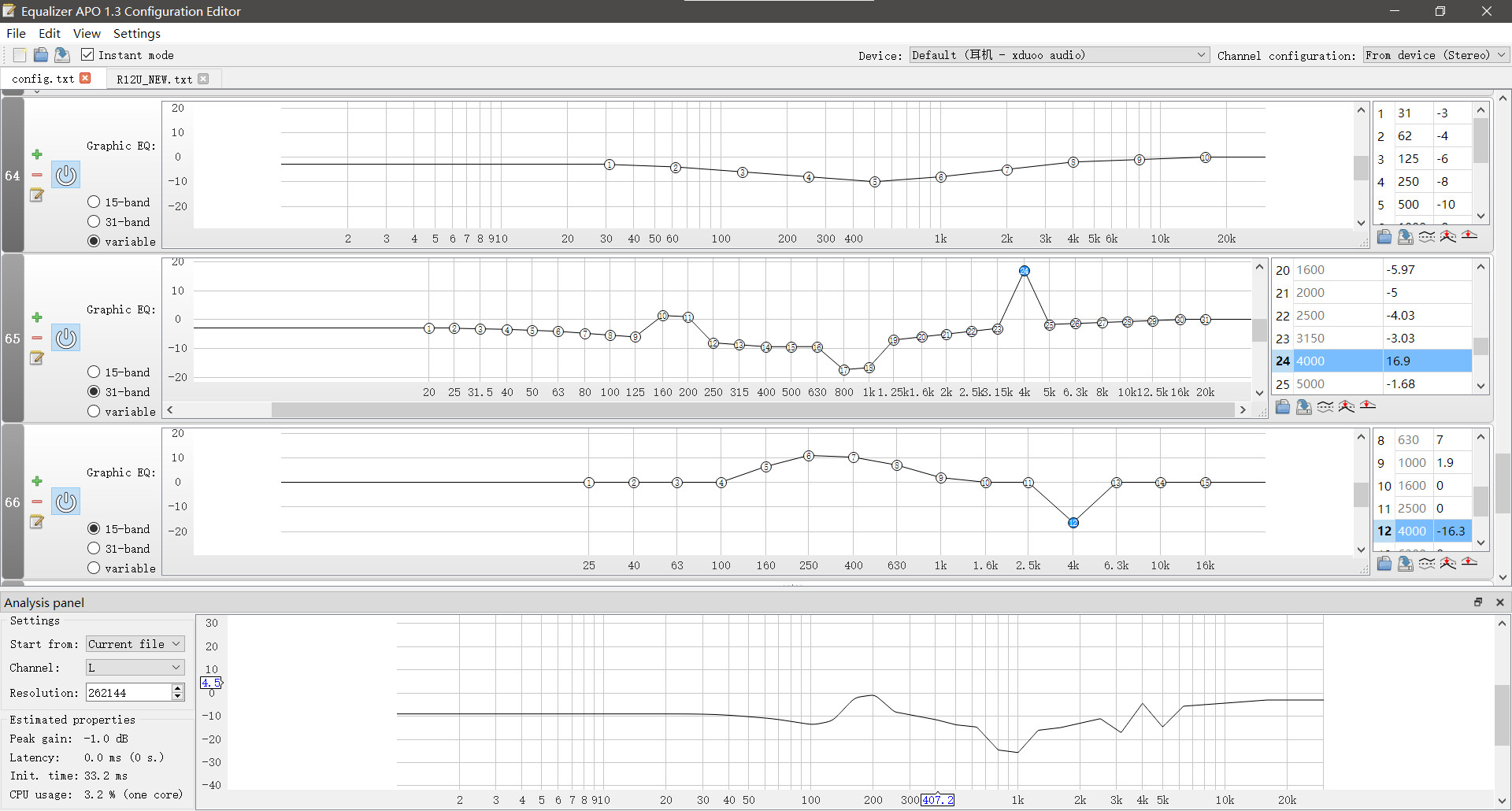The image size is (1512, 811).
Task: Remove filter 65 with its red minus
Action: click(x=37, y=338)
